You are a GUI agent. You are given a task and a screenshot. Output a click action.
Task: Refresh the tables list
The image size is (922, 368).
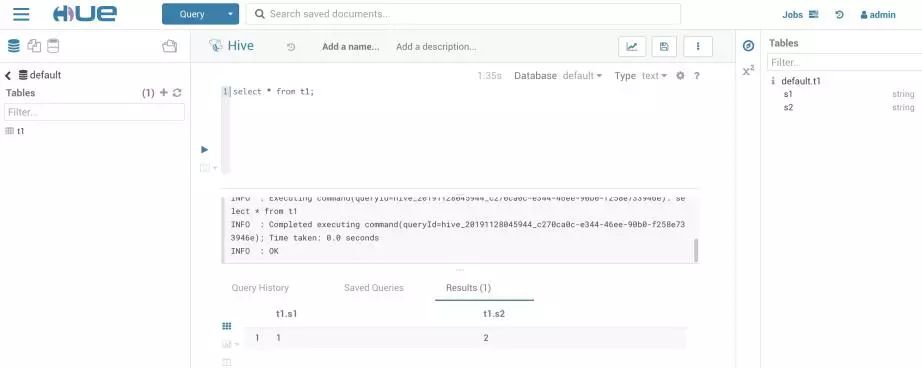177,93
